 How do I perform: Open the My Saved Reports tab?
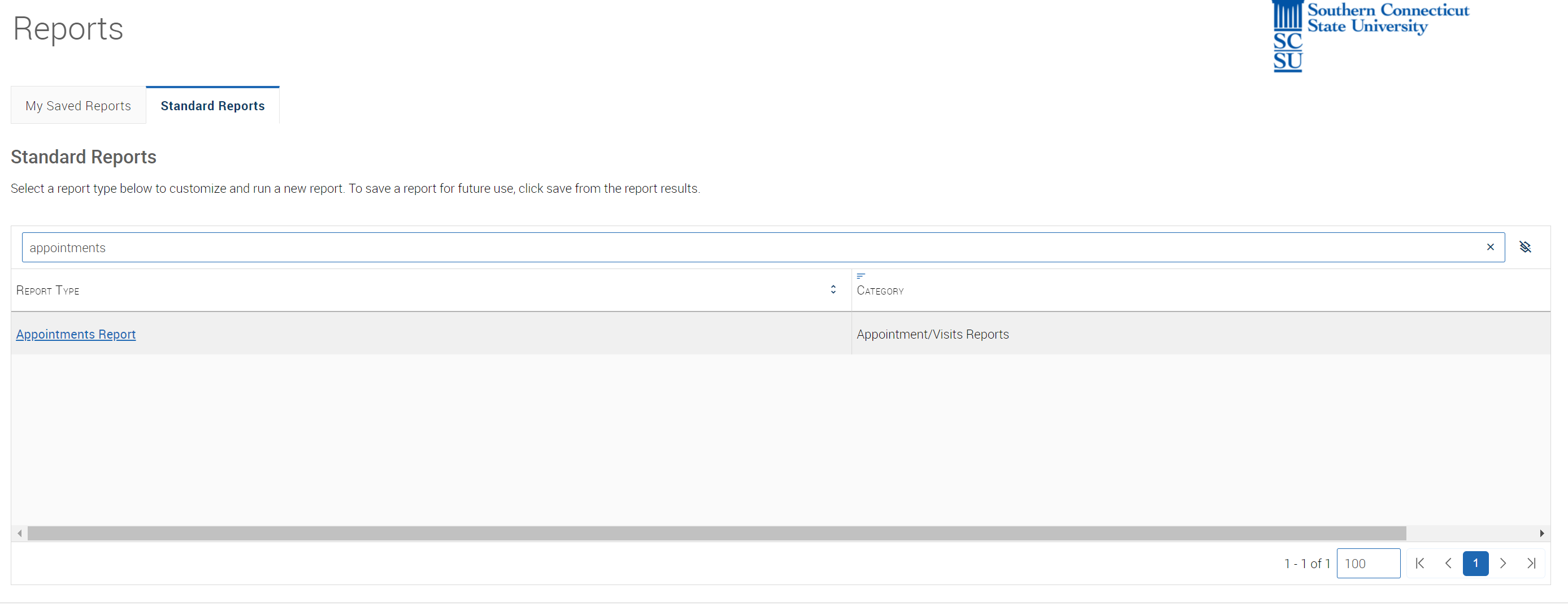[78, 106]
